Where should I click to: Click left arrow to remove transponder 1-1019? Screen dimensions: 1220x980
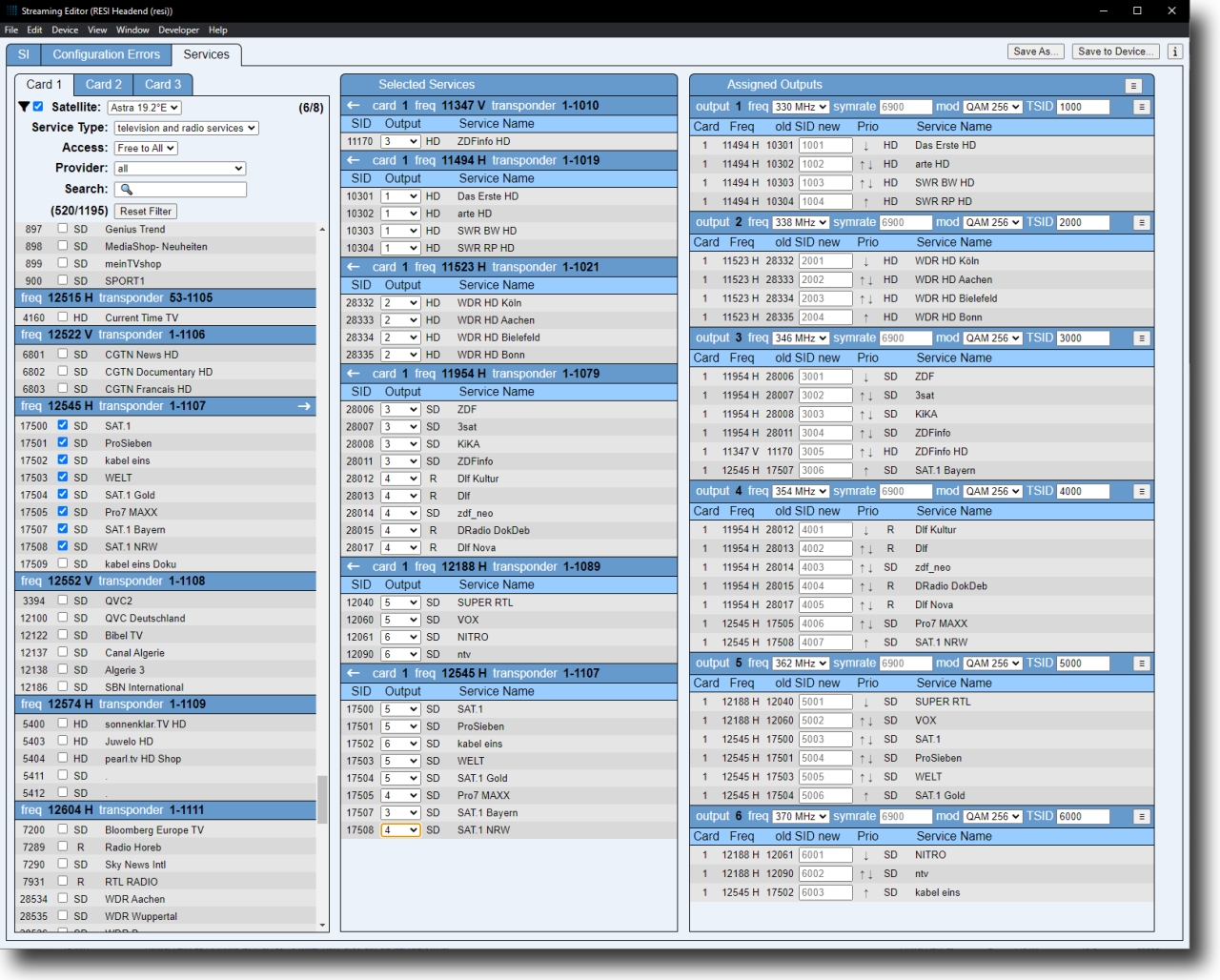(354, 160)
